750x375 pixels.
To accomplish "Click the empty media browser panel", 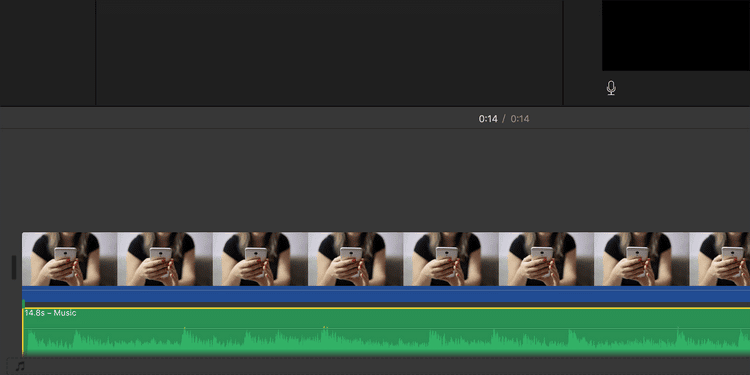I will point(329,53).
